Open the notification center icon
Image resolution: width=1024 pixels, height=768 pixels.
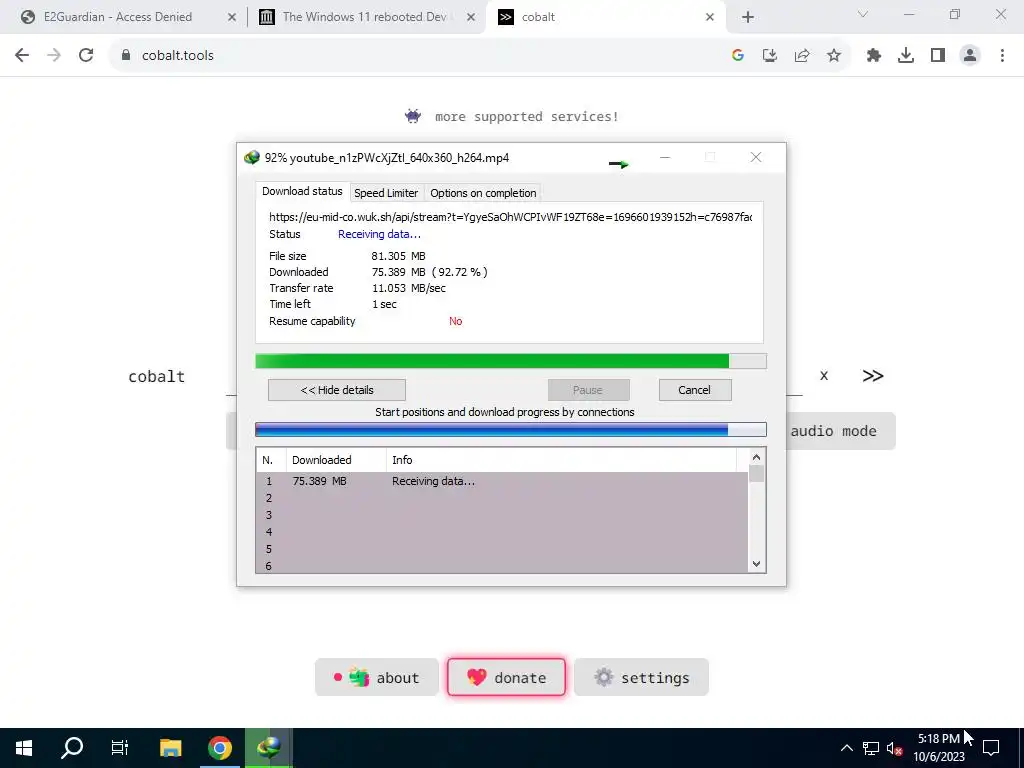pyautogui.click(x=991, y=748)
